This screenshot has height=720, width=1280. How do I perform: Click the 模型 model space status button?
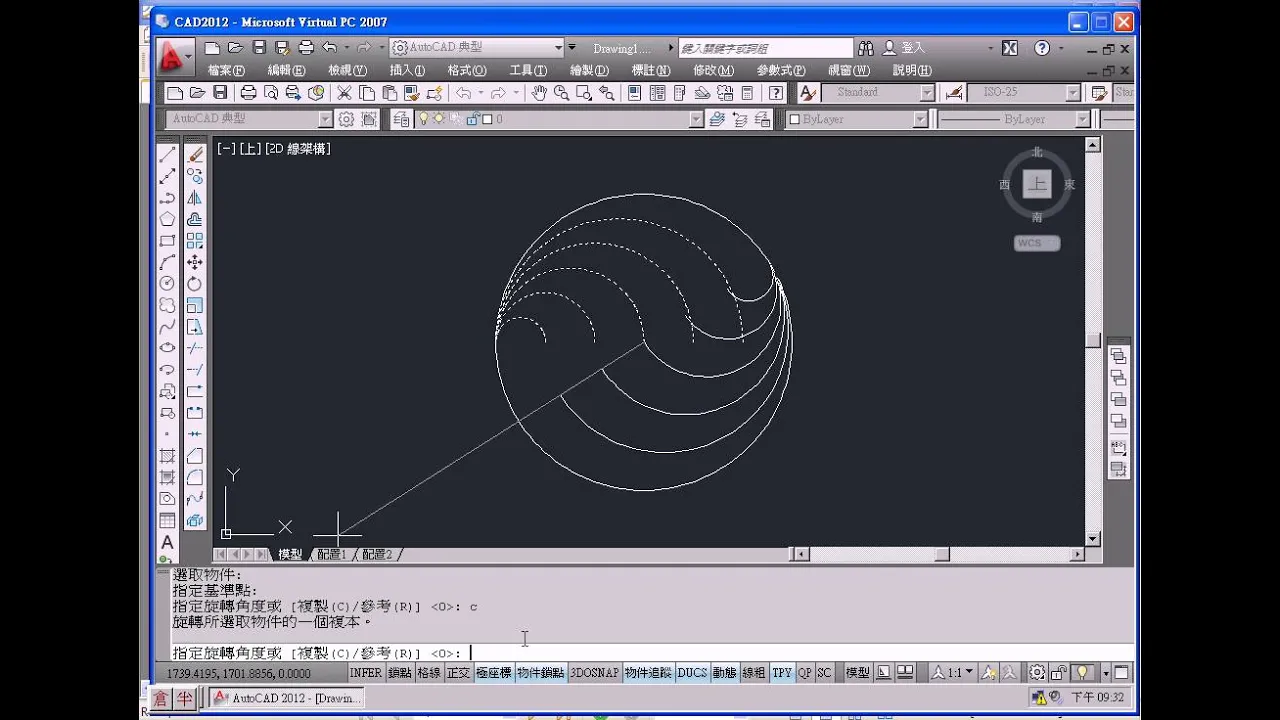point(858,673)
